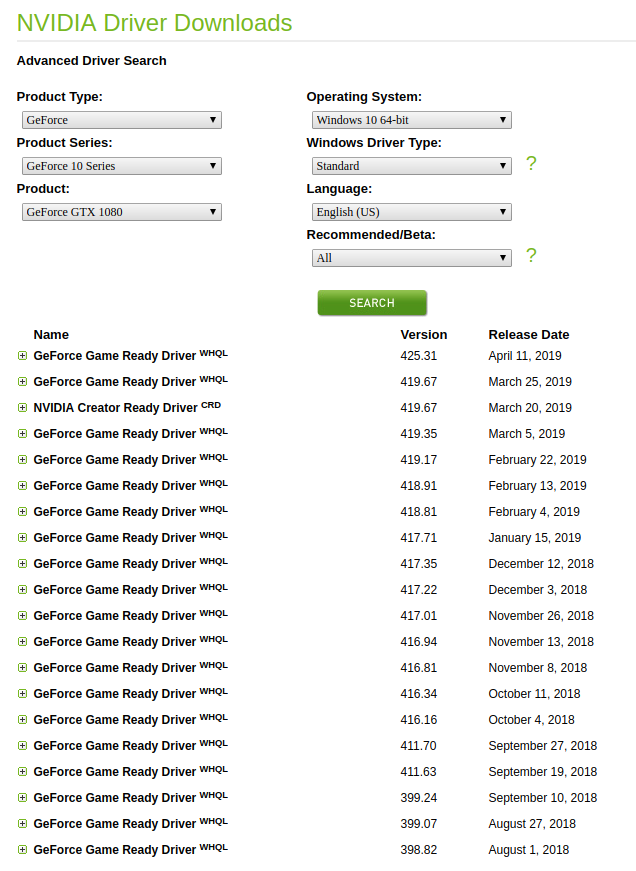Expand the NVIDIA Creator Ready Driver row
The image size is (636, 871).
tap(22, 408)
